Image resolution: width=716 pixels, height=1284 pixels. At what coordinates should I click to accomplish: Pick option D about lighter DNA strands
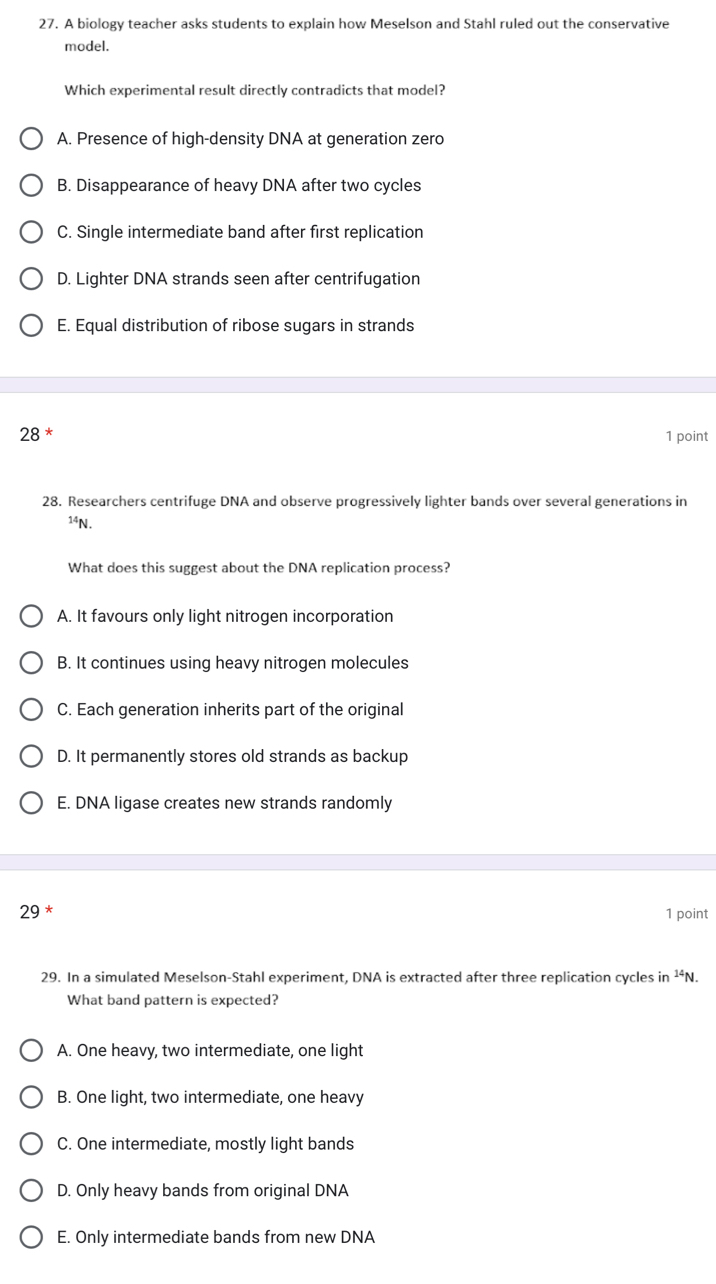[x=31, y=278]
